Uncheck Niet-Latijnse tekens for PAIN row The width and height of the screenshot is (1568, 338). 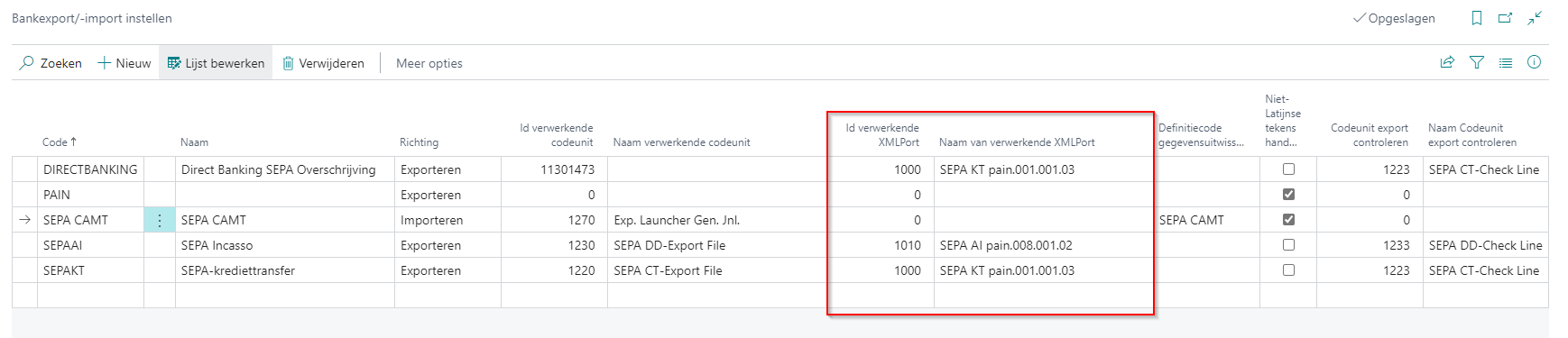click(x=1288, y=195)
